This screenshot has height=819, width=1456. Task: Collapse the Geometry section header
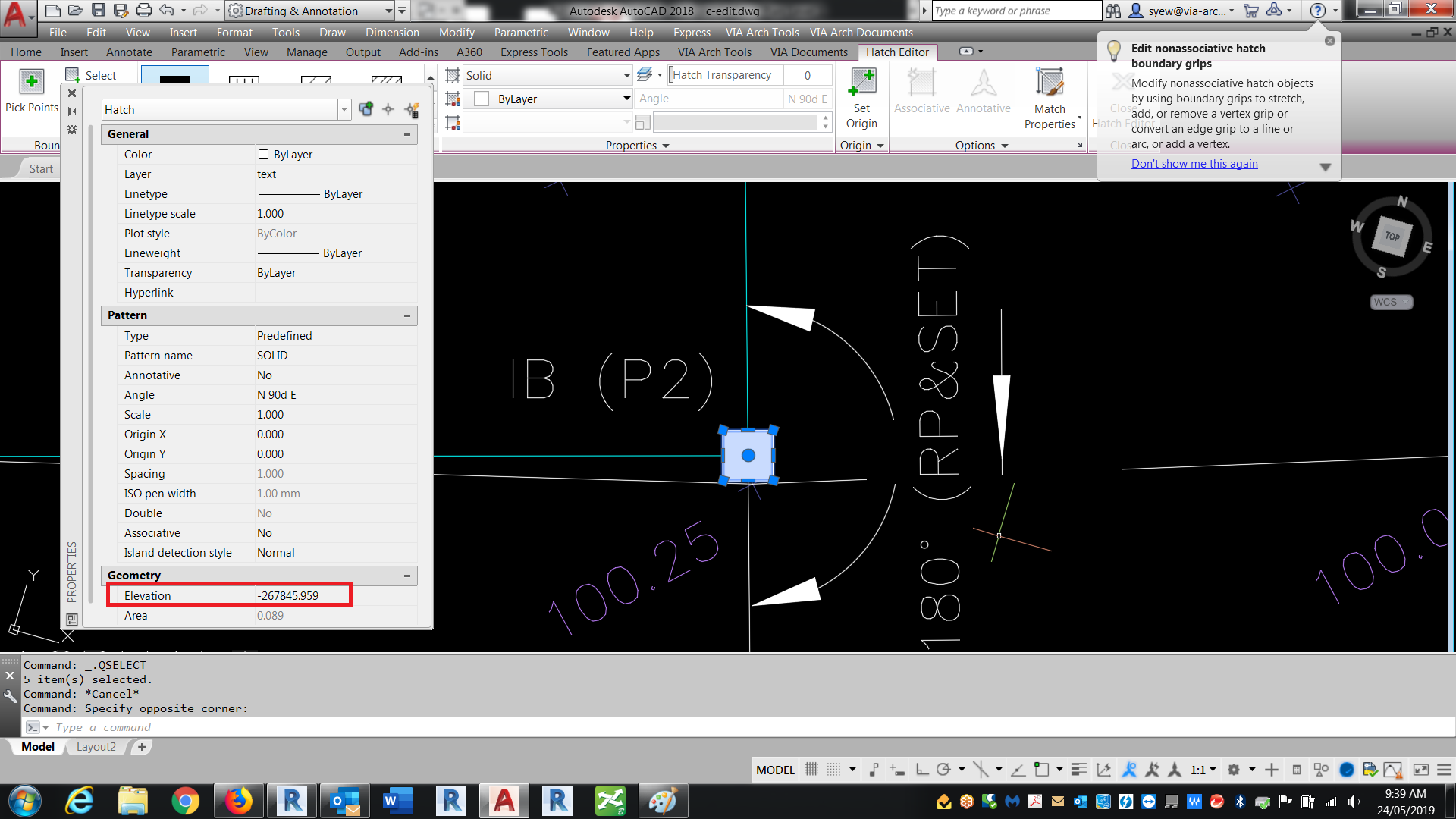coord(406,576)
